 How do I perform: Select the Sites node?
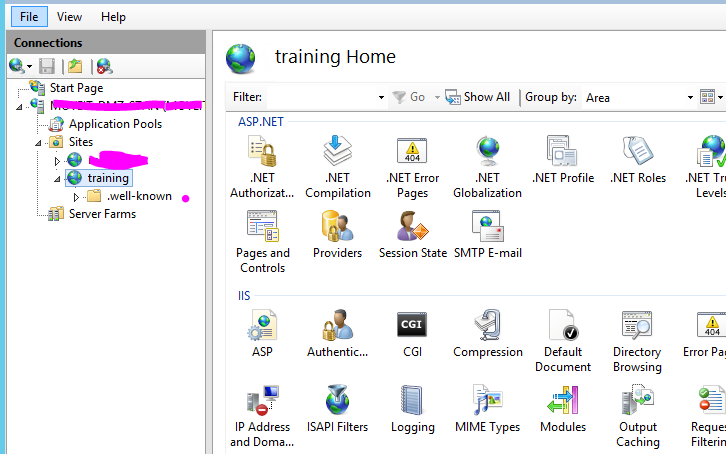click(x=81, y=142)
